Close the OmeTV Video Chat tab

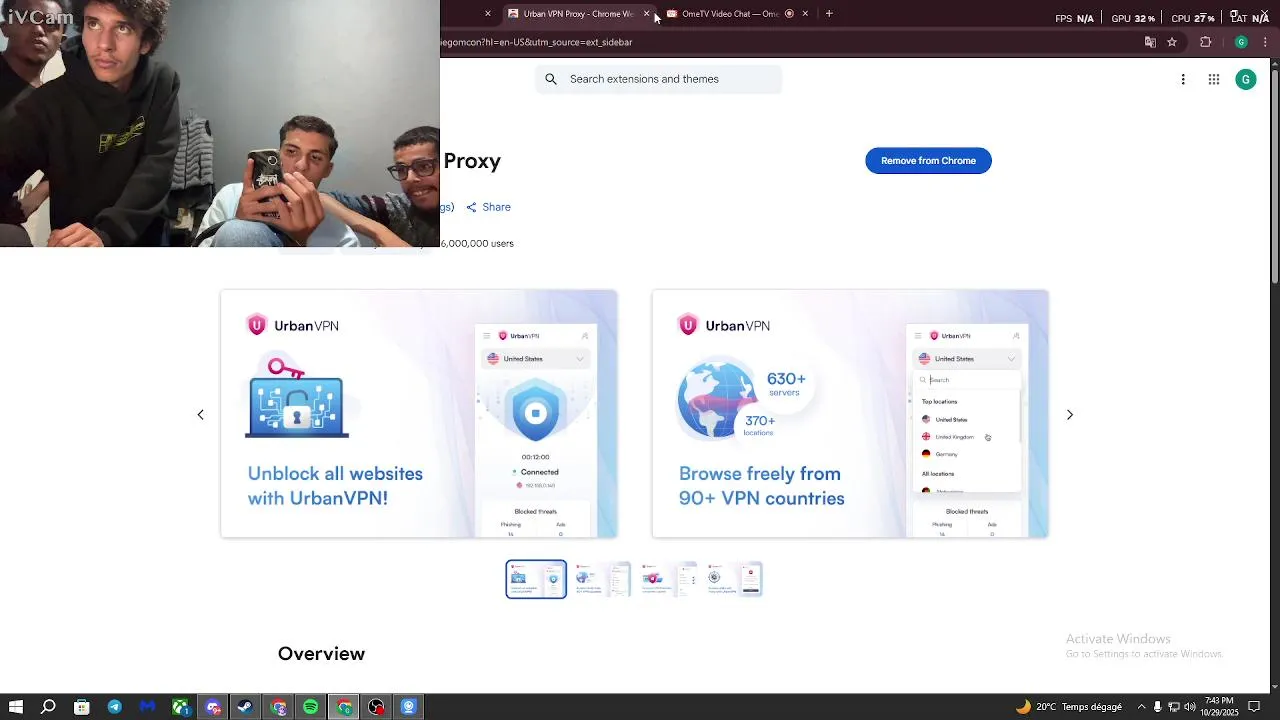pos(805,14)
